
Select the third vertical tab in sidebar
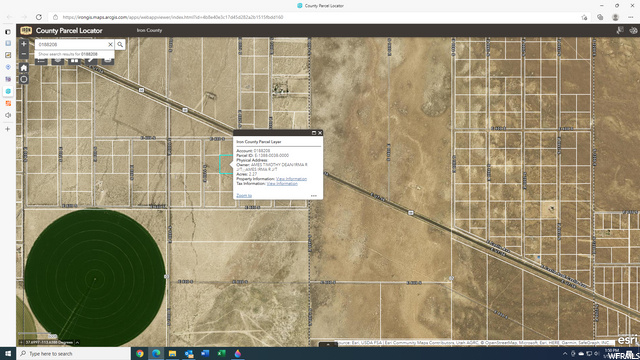8,55
